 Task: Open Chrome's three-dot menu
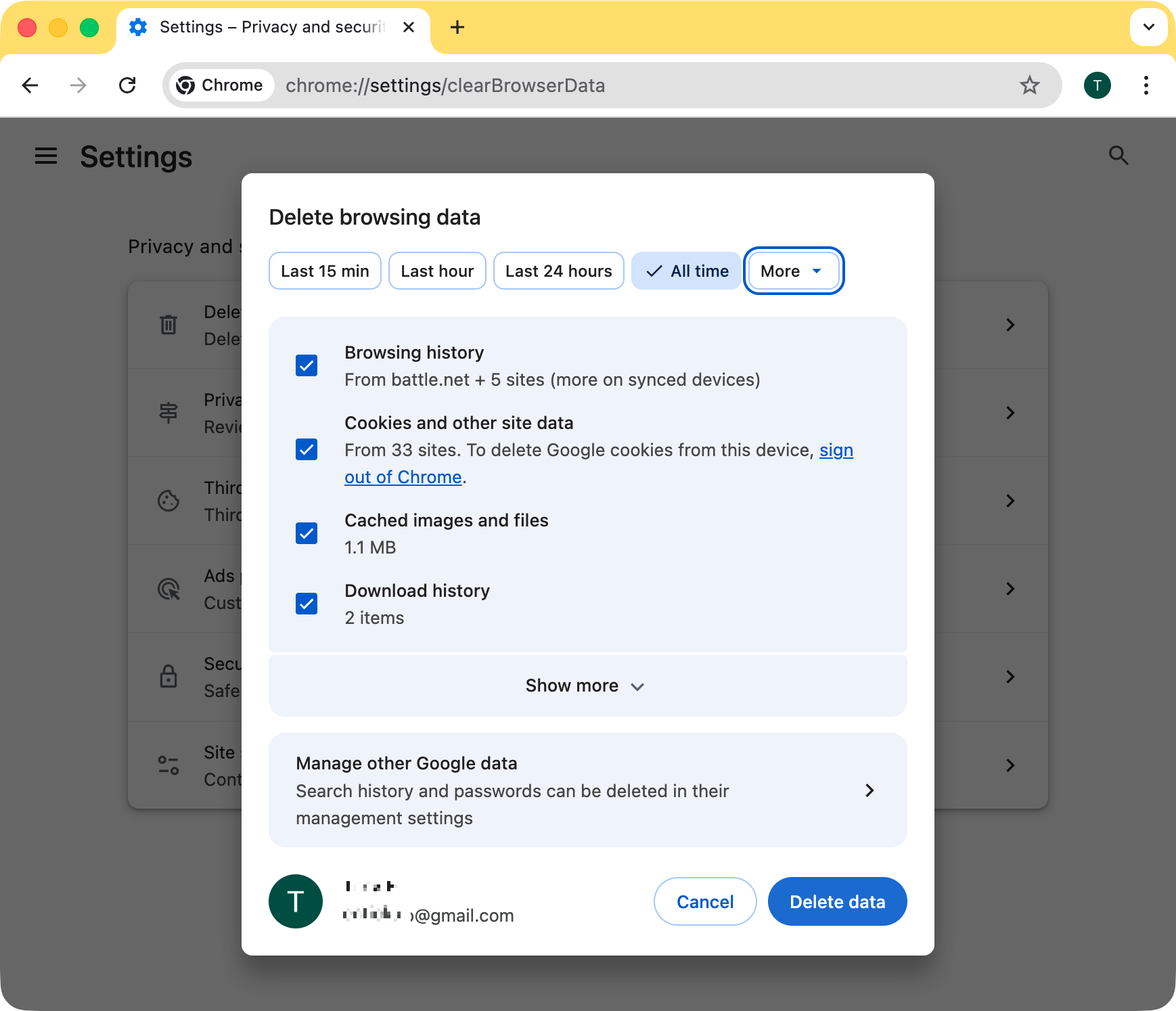click(x=1146, y=85)
